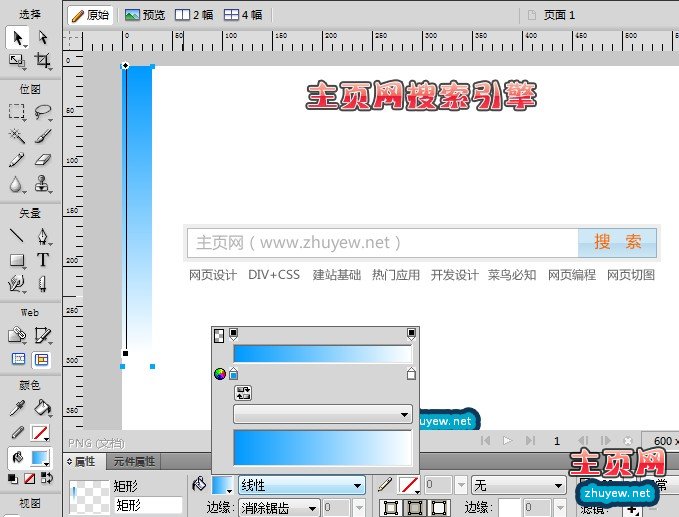Click the reverse gradient button
The image size is (679, 517).
pyautogui.click(x=243, y=393)
